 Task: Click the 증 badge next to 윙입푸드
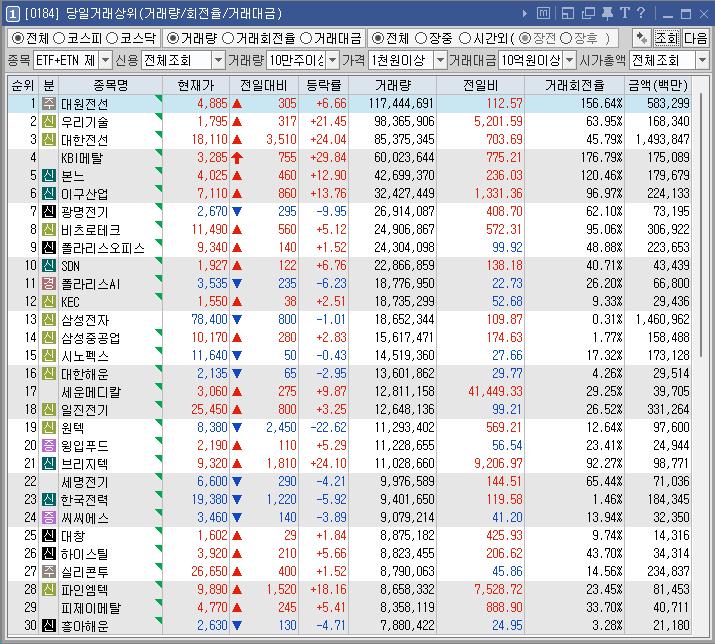[49, 445]
